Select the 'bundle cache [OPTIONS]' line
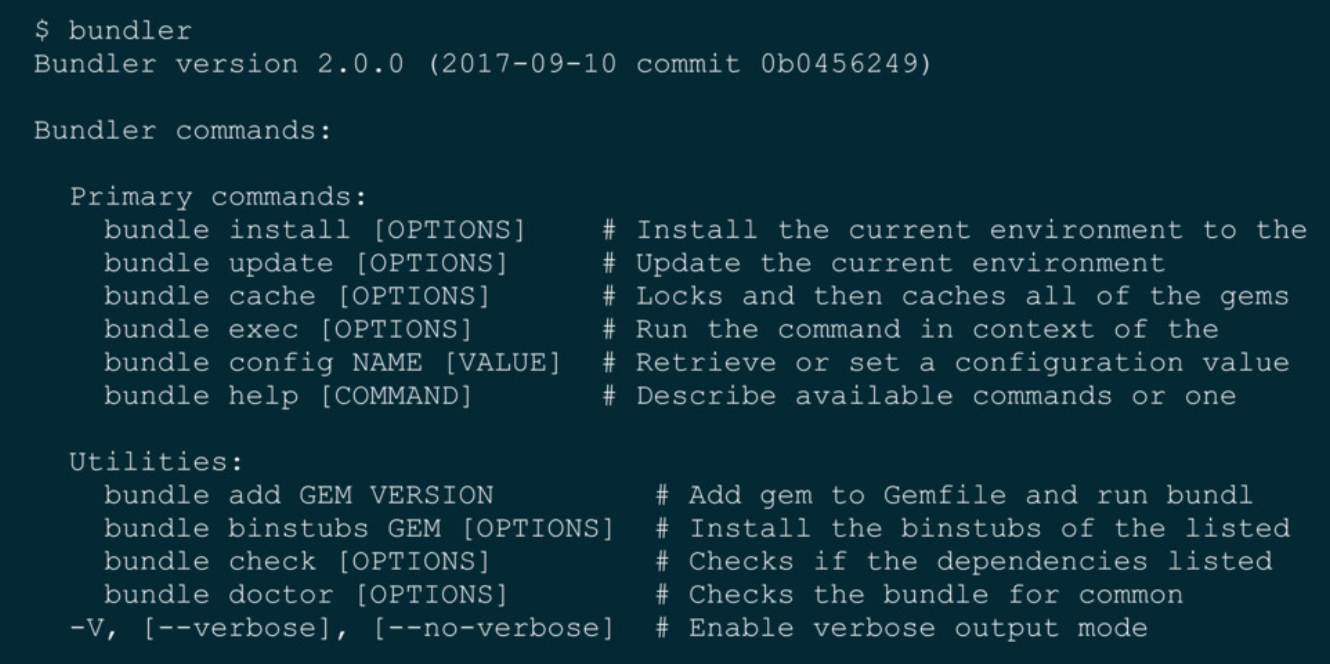1330x664 pixels. pos(297,297)
